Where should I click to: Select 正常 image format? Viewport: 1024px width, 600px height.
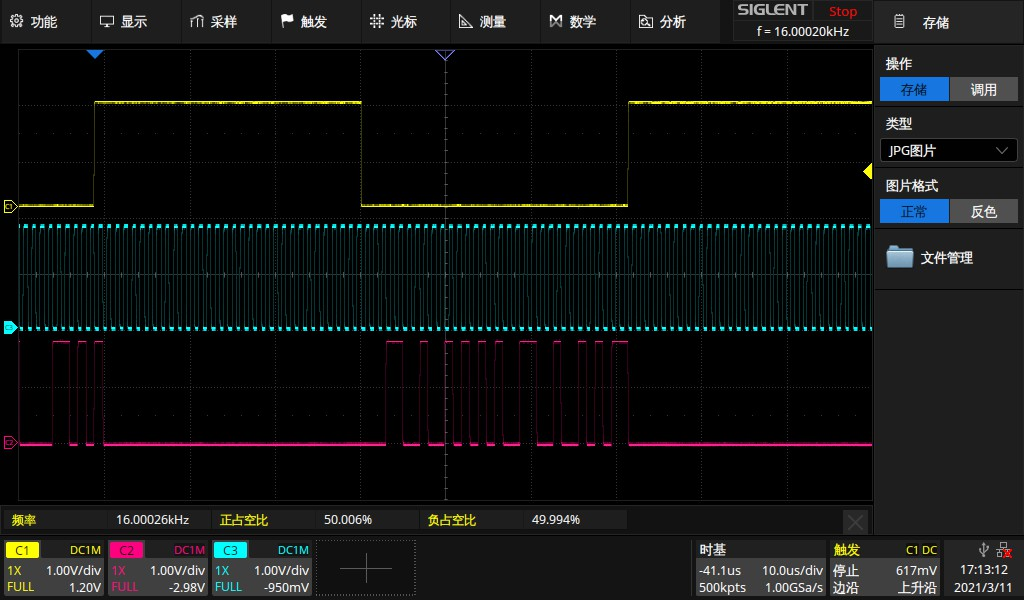(914, 211)
